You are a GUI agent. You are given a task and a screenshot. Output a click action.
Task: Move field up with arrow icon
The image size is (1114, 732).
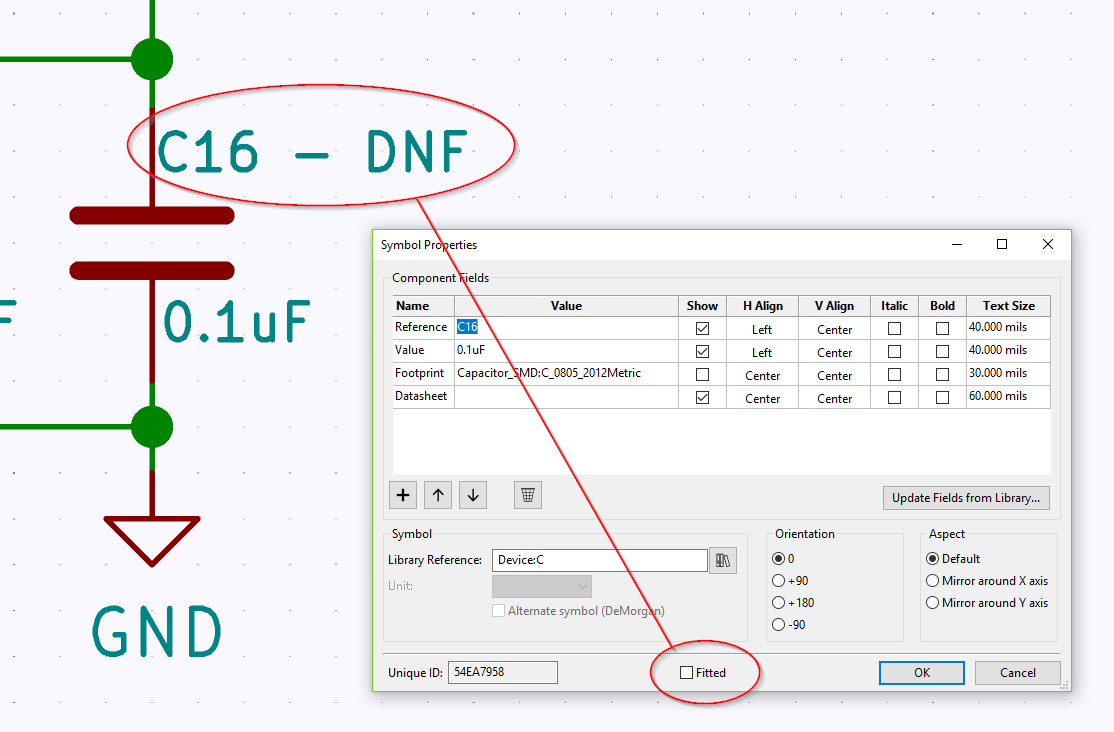[x=438, y=495]
